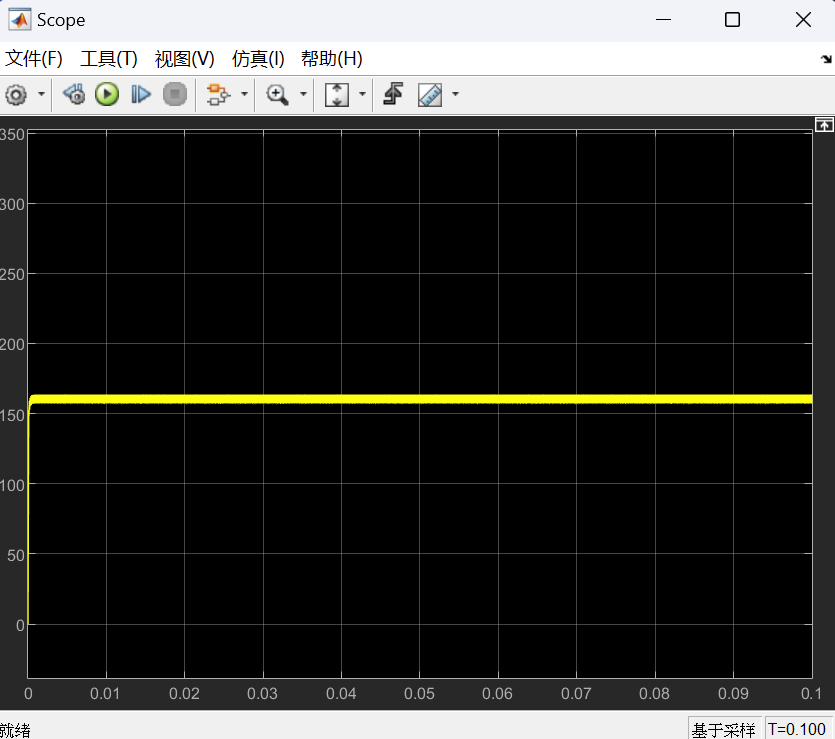
Task: Expand the axes scaling dropdown arrow
Action: [x=363, y=94]
